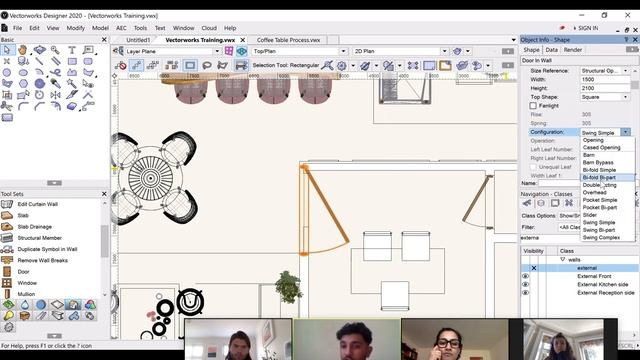640x360 pixels.
Task: Collapse the walls class group triangle
Action: (x=562, y=260)
